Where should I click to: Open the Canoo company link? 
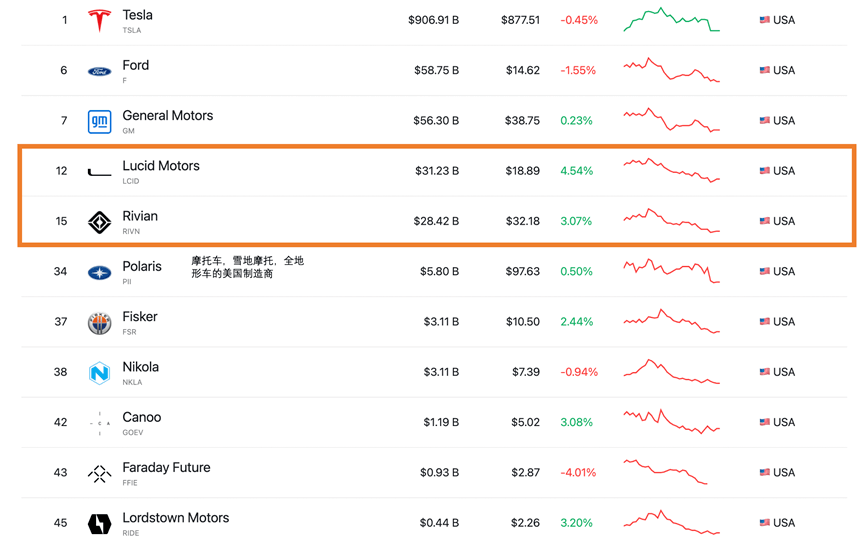click(142, 417)
